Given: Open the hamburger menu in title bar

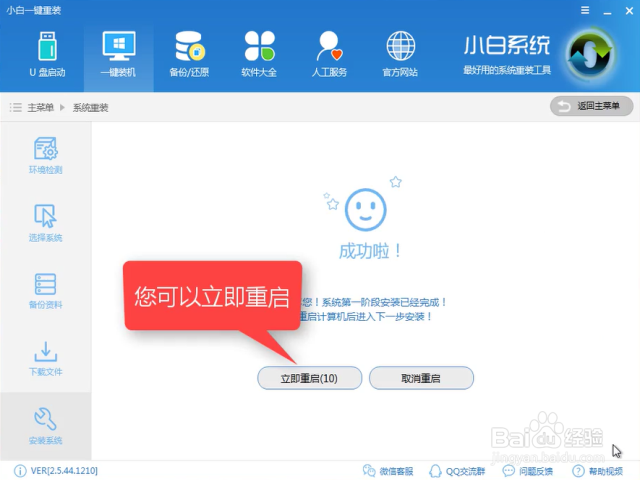Looking at the screenshot, I should click(x=585, y=10).
